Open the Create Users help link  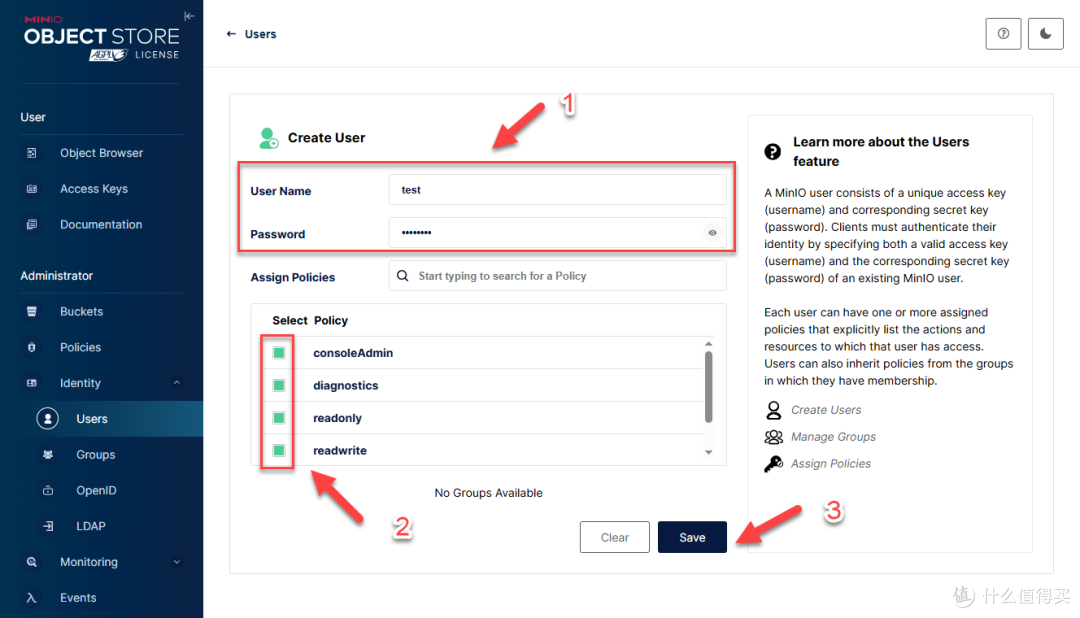click(826, 410)
